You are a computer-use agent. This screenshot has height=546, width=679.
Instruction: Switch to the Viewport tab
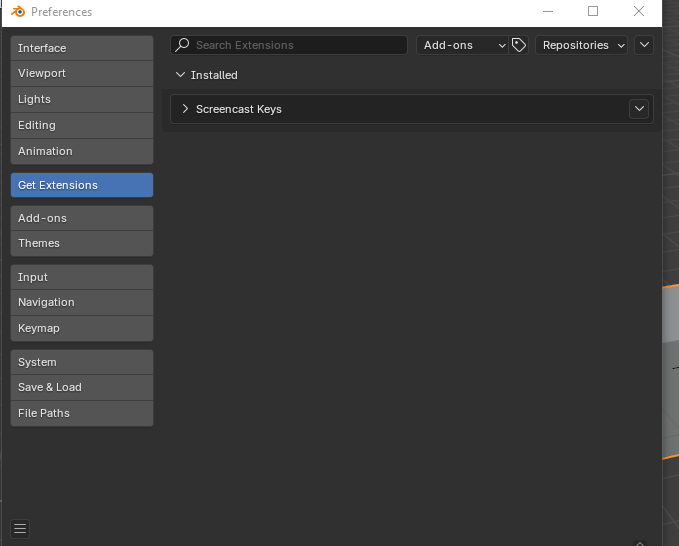[82, 74]
